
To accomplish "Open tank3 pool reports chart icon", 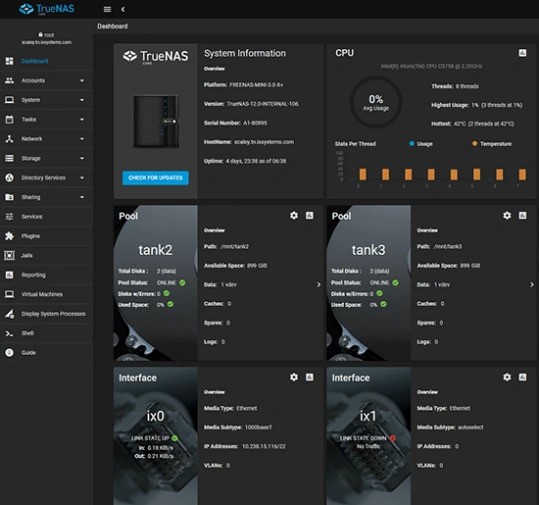I will (x=522, y=216).
